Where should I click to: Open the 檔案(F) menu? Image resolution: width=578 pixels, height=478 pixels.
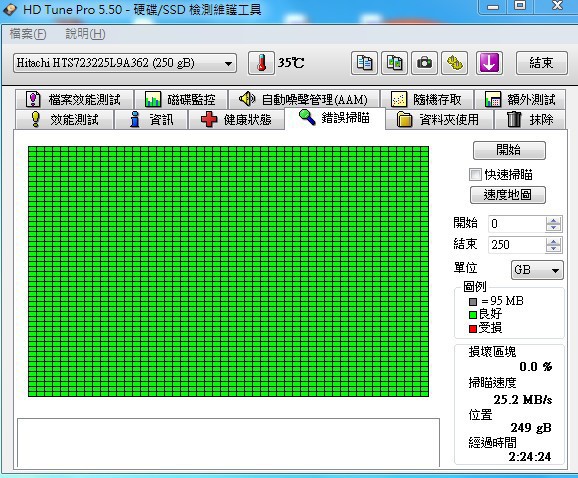[28, 34]
